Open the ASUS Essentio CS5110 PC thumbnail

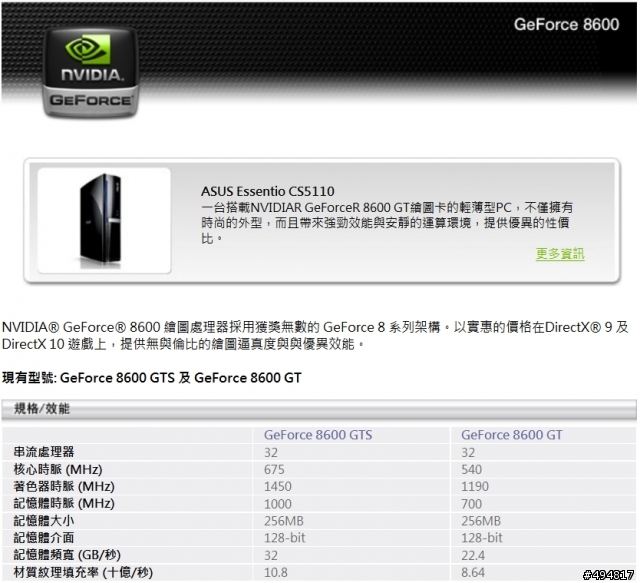click(x=104, y=220)
